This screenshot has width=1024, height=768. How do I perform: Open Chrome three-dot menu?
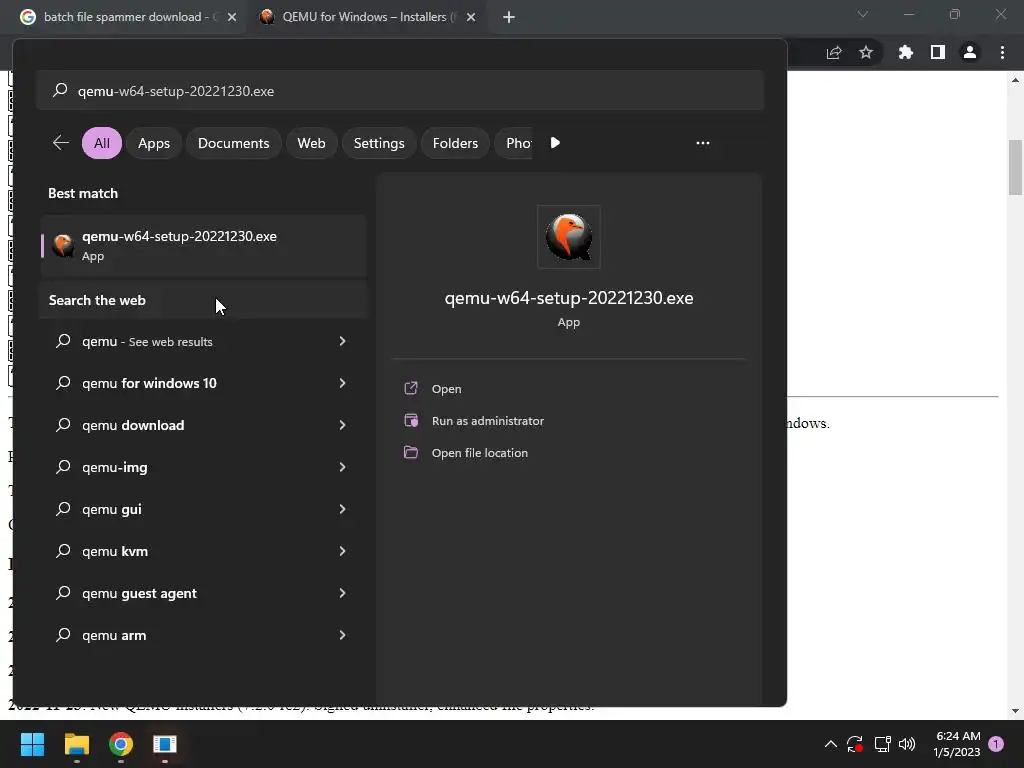pos(1002,52)
